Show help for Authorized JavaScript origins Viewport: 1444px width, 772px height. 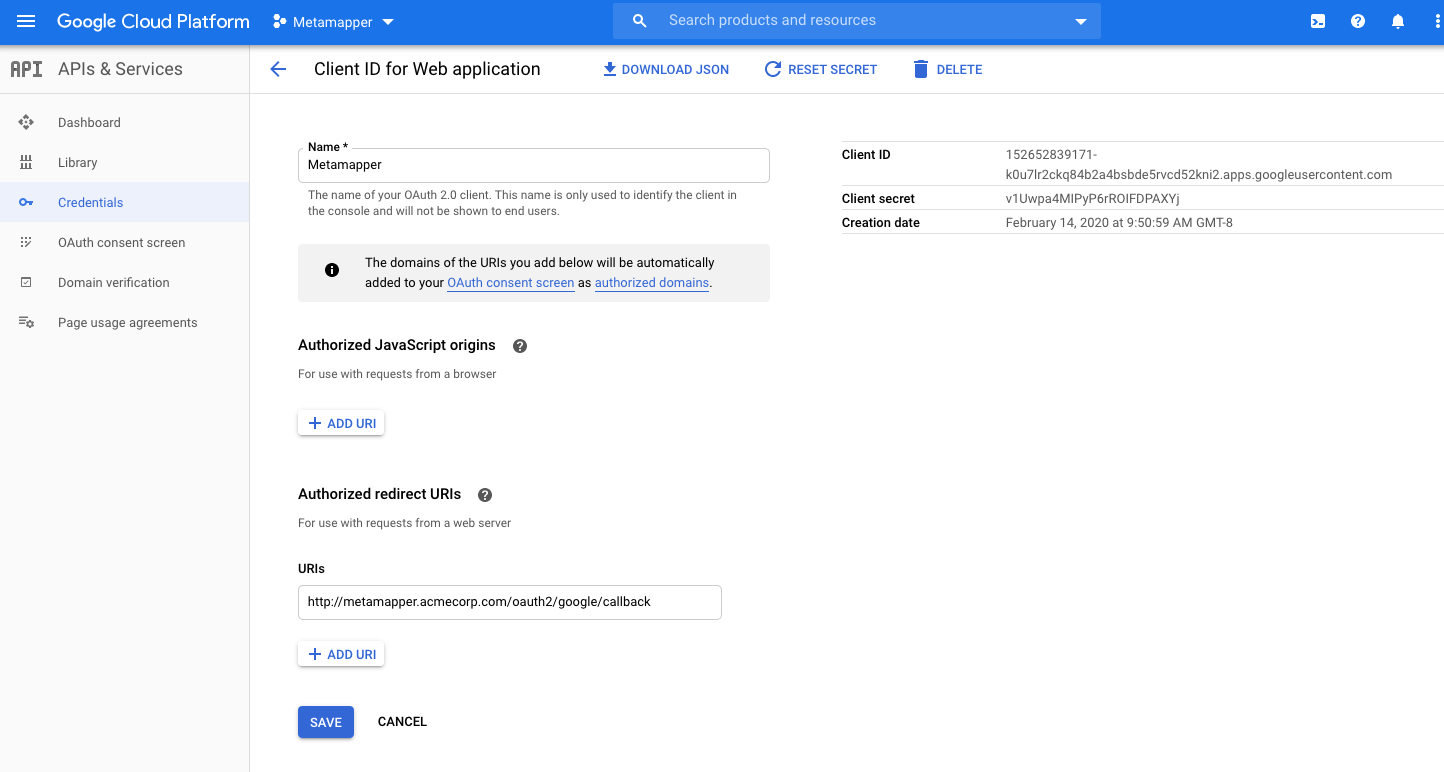coord(519,346)
